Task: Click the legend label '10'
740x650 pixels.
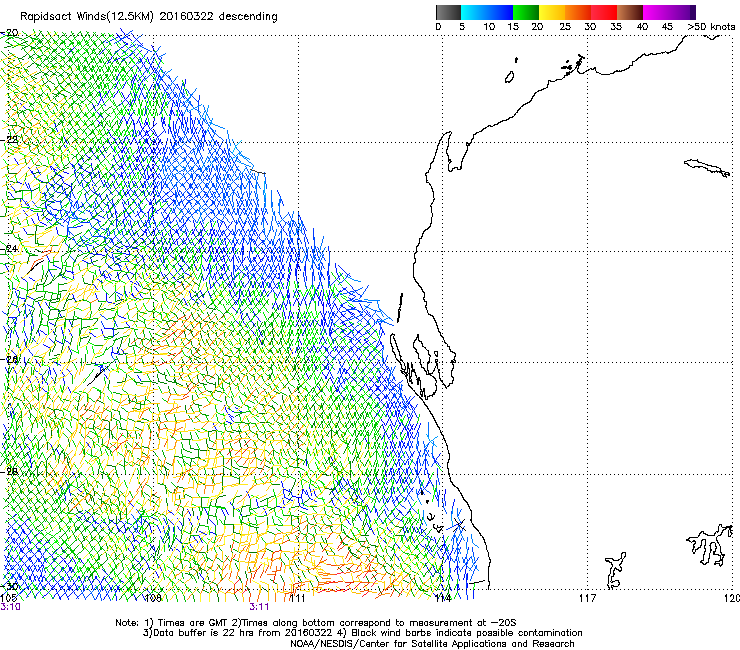Action: click(489, 27)
